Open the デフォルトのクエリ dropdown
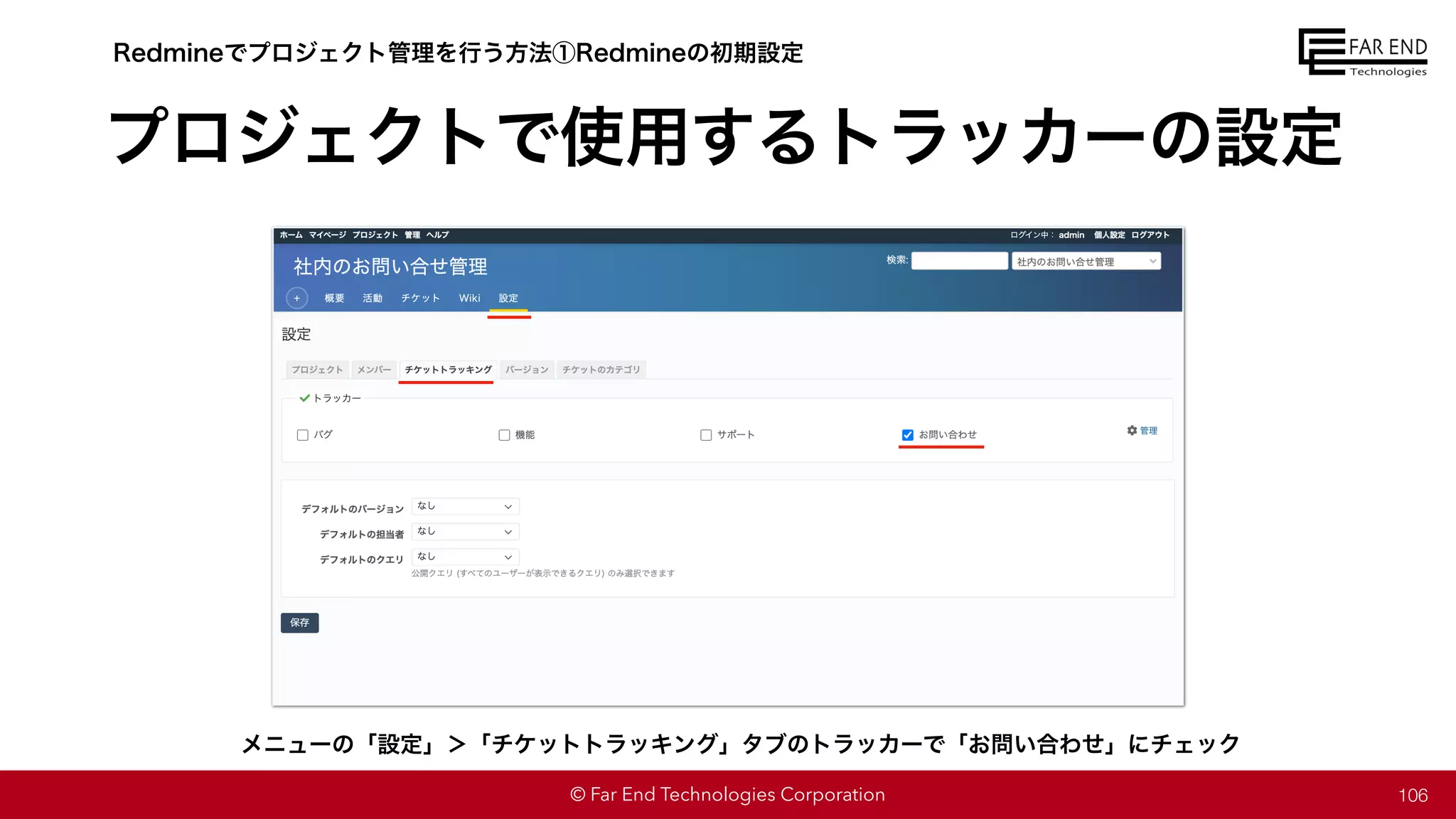 (x=466, y=557)
